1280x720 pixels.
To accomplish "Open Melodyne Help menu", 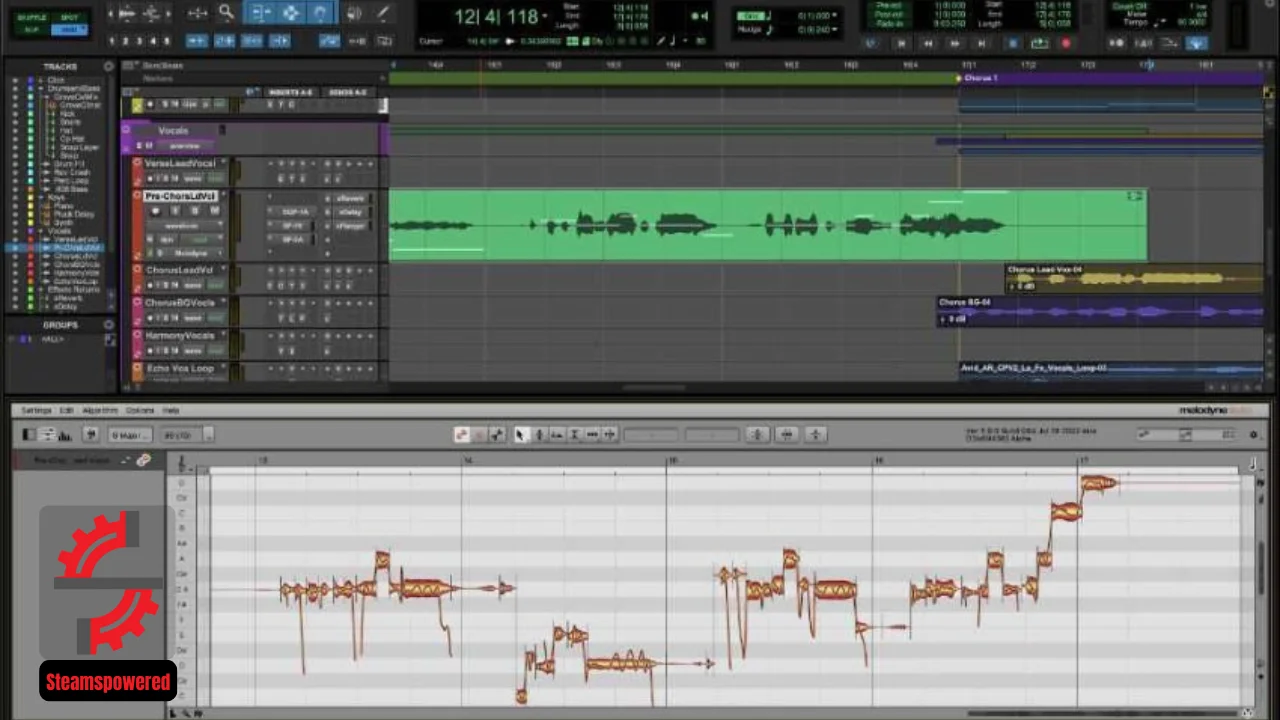I will coord(171,410).
